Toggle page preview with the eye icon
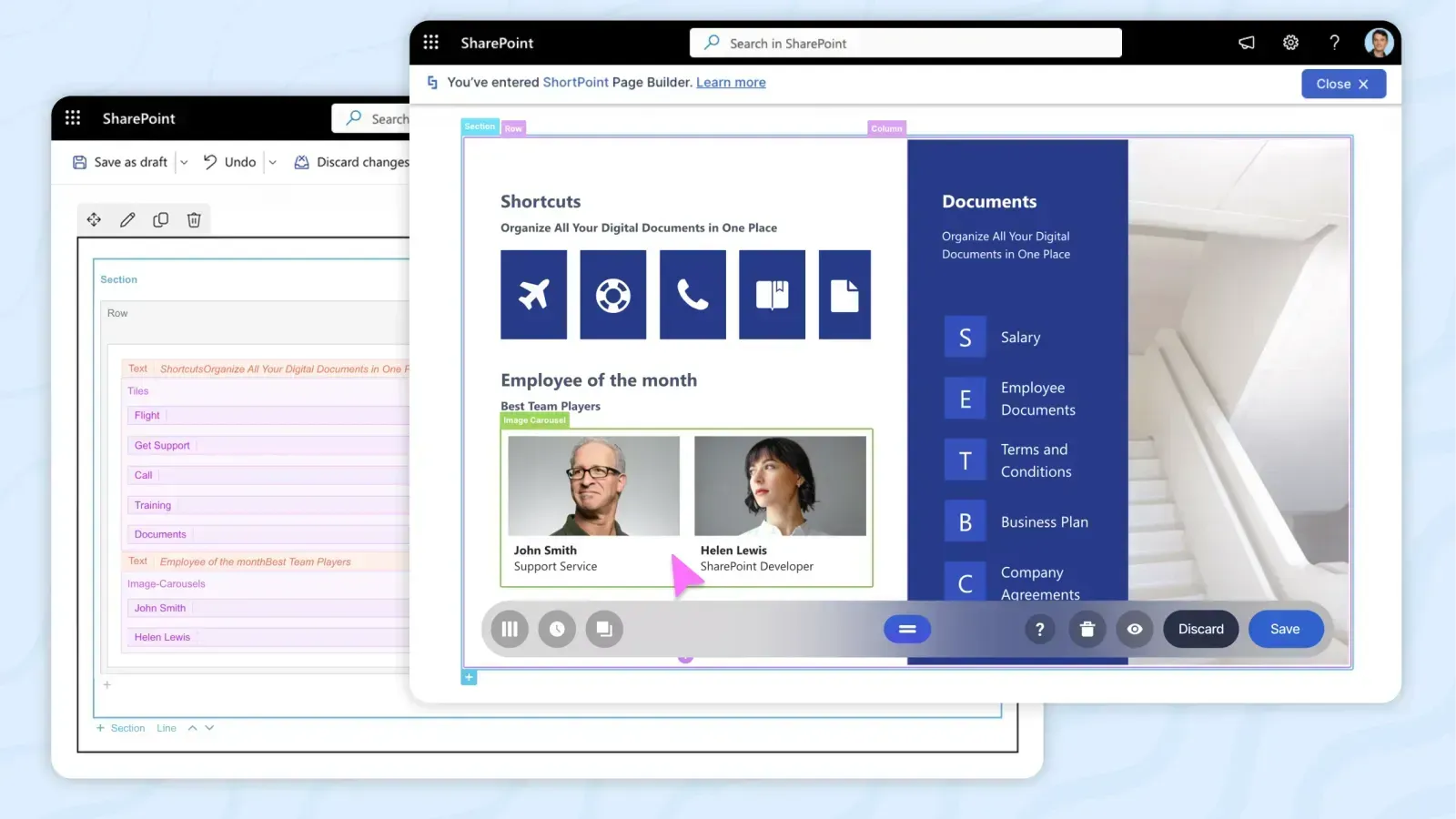1456x819 pixels. pos(1135,629)
